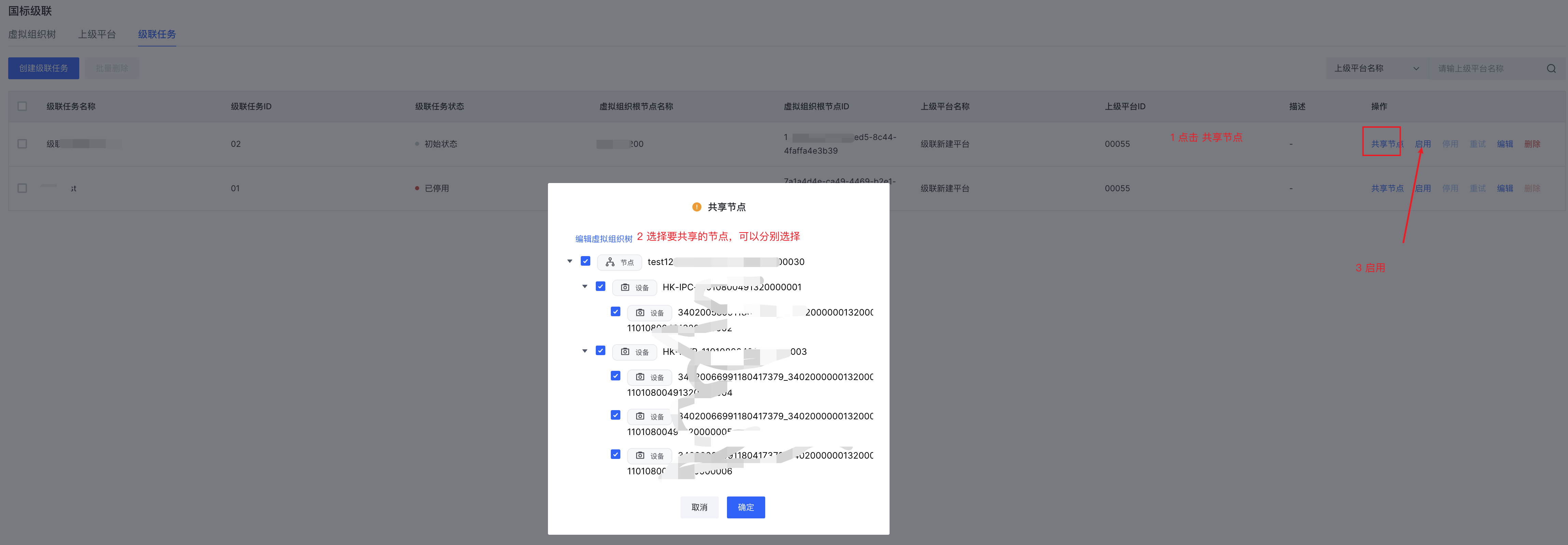Click the orange warning icon beside 共享节点 title
1568x545 pixels.
point(696,207)
